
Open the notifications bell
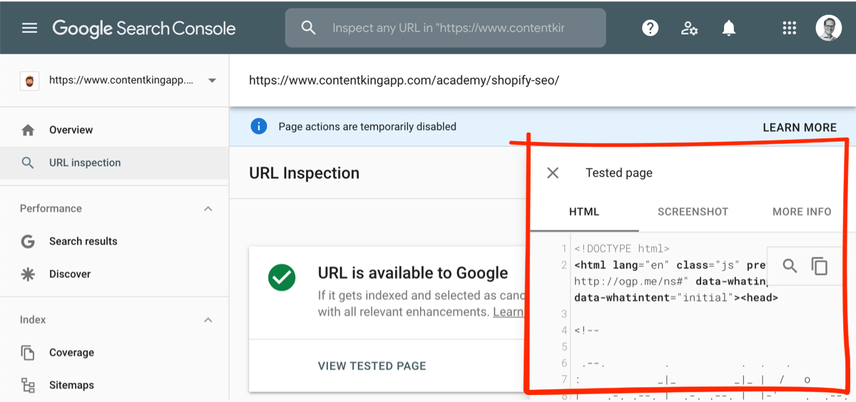[x=729, y=28]
